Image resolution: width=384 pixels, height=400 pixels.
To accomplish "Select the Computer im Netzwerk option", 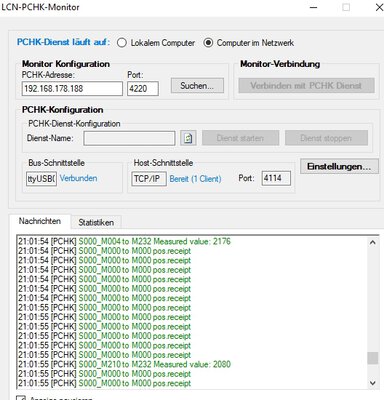I will point(249,43).
